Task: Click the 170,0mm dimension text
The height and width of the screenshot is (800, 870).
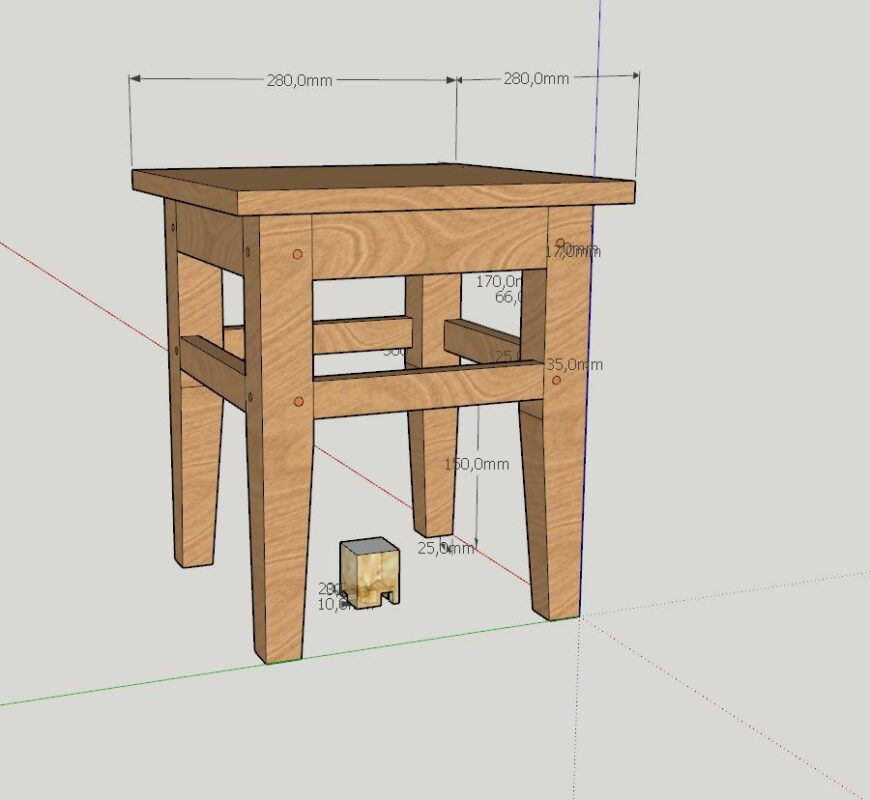Action: [500, 282]
